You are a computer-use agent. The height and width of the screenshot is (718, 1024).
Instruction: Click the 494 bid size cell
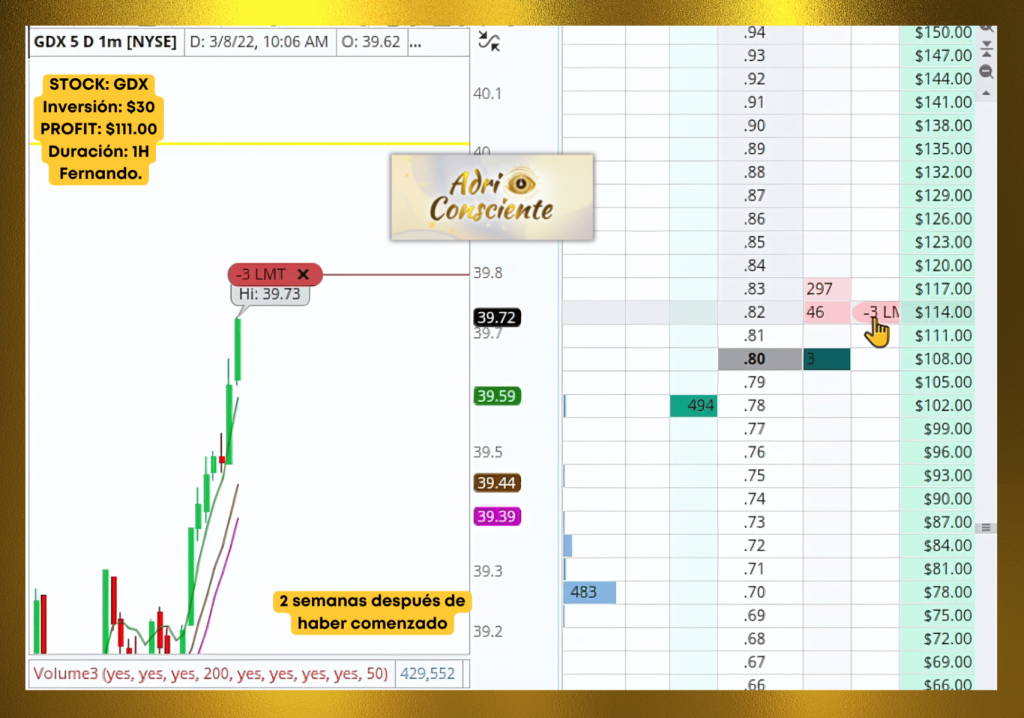[693, 405]
